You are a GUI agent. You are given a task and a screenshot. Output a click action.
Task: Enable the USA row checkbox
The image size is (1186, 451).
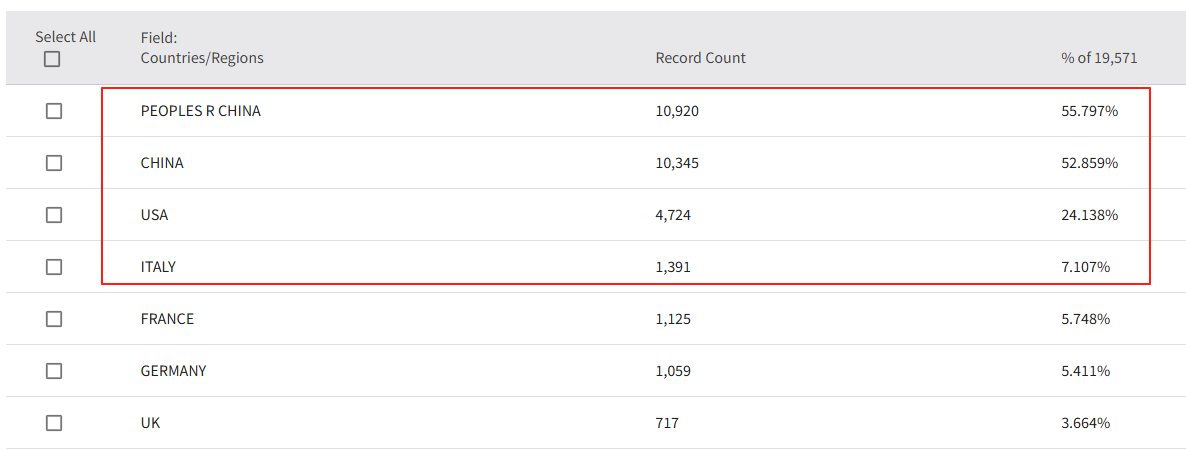click(x=54, y=215)
